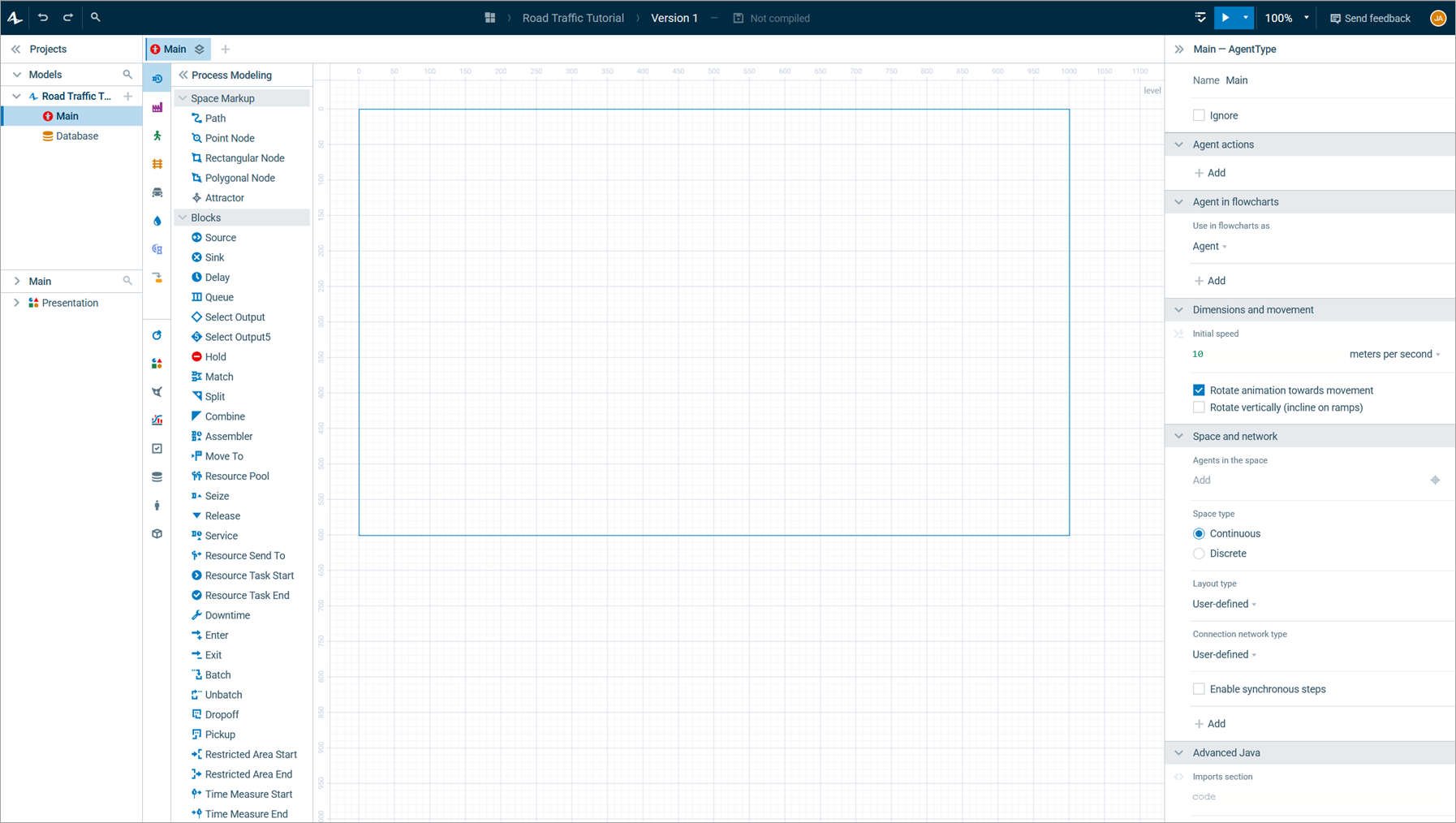Pick the Delay block from palette

click(217, 278)
